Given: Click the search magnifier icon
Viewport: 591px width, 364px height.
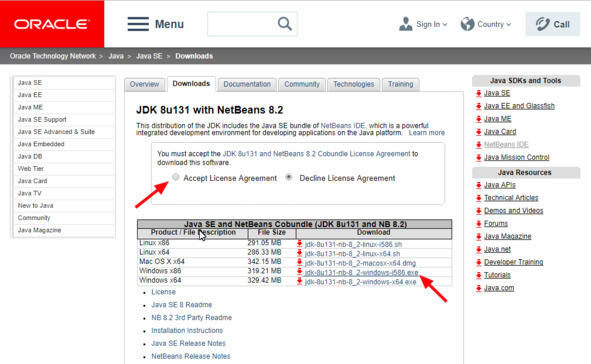Looking at the screenshot, I should (285, 24).
